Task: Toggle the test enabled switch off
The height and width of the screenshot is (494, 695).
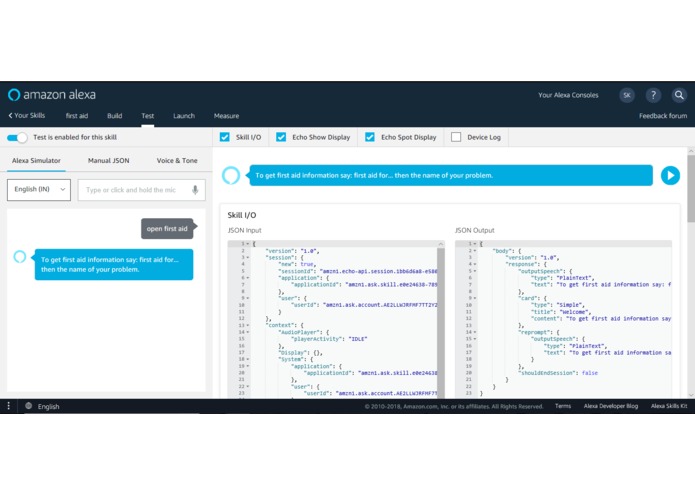Action: [17, 137]
